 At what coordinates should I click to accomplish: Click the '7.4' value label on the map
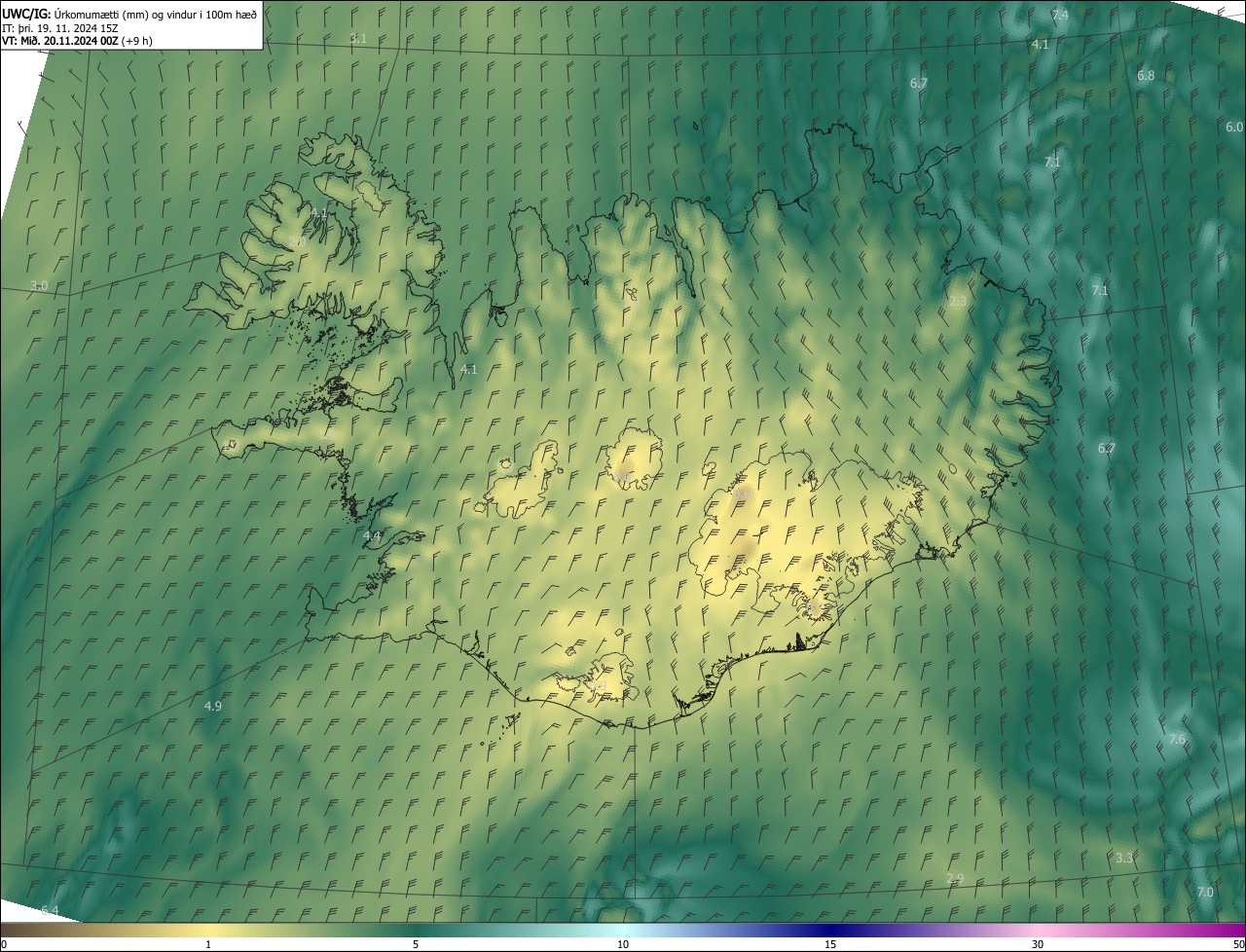point(1060,15)
